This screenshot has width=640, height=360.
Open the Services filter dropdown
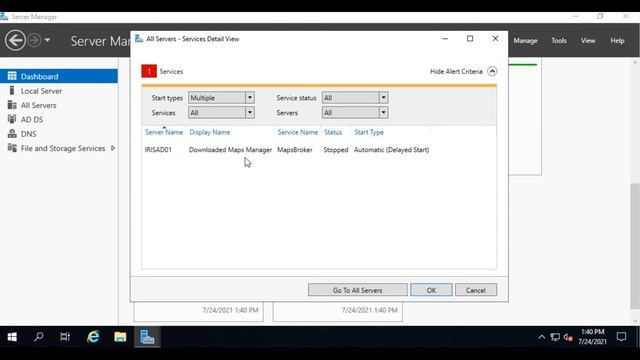pos(221,113)
